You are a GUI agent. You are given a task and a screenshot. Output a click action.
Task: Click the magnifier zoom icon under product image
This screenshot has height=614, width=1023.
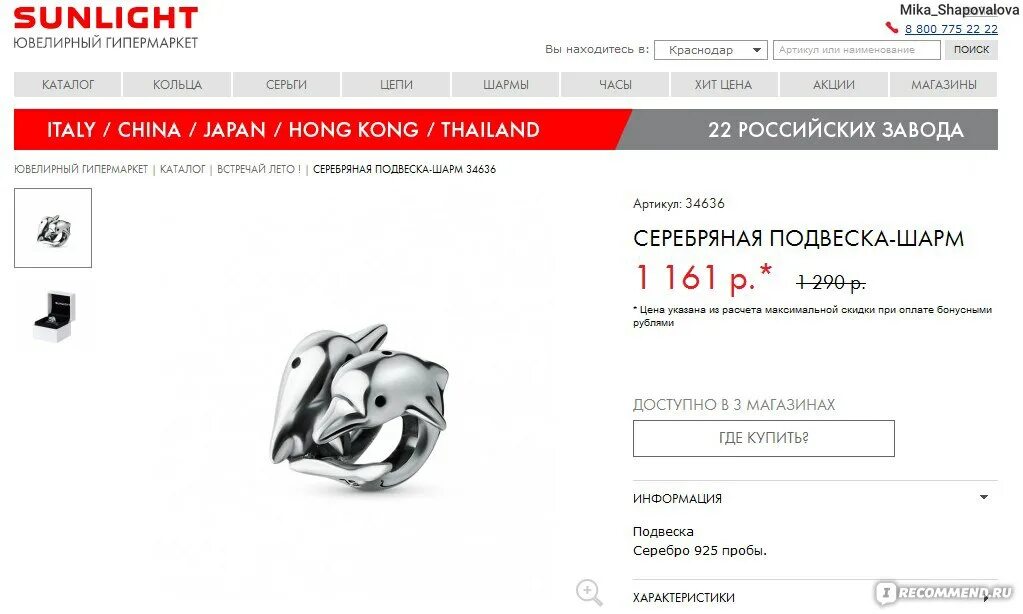(588, 592)
